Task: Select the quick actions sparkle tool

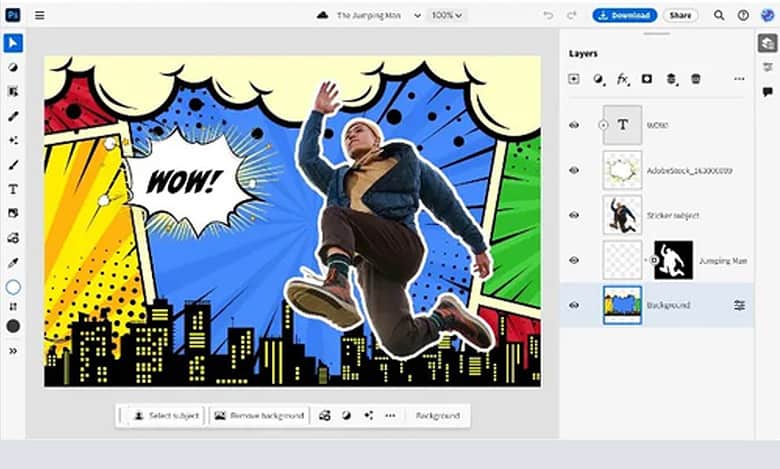Action: 13,140
